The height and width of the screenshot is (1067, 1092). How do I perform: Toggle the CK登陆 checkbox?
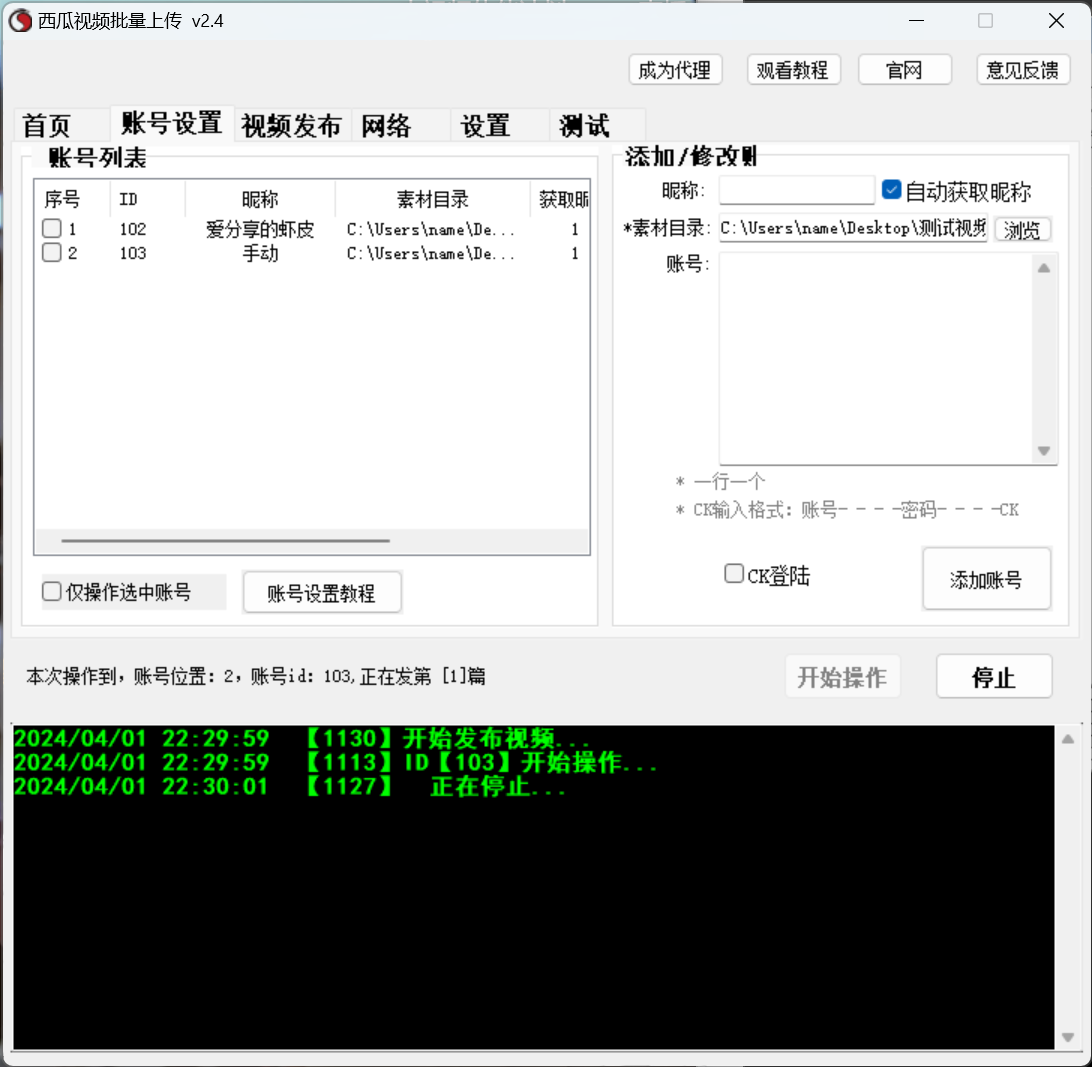coord(734,574)
